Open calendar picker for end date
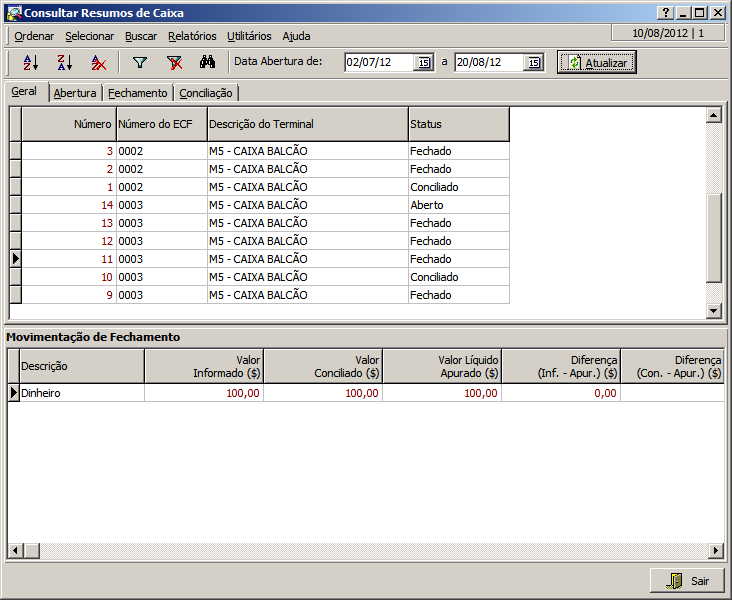The image size is (732, 600). point(534,62)
